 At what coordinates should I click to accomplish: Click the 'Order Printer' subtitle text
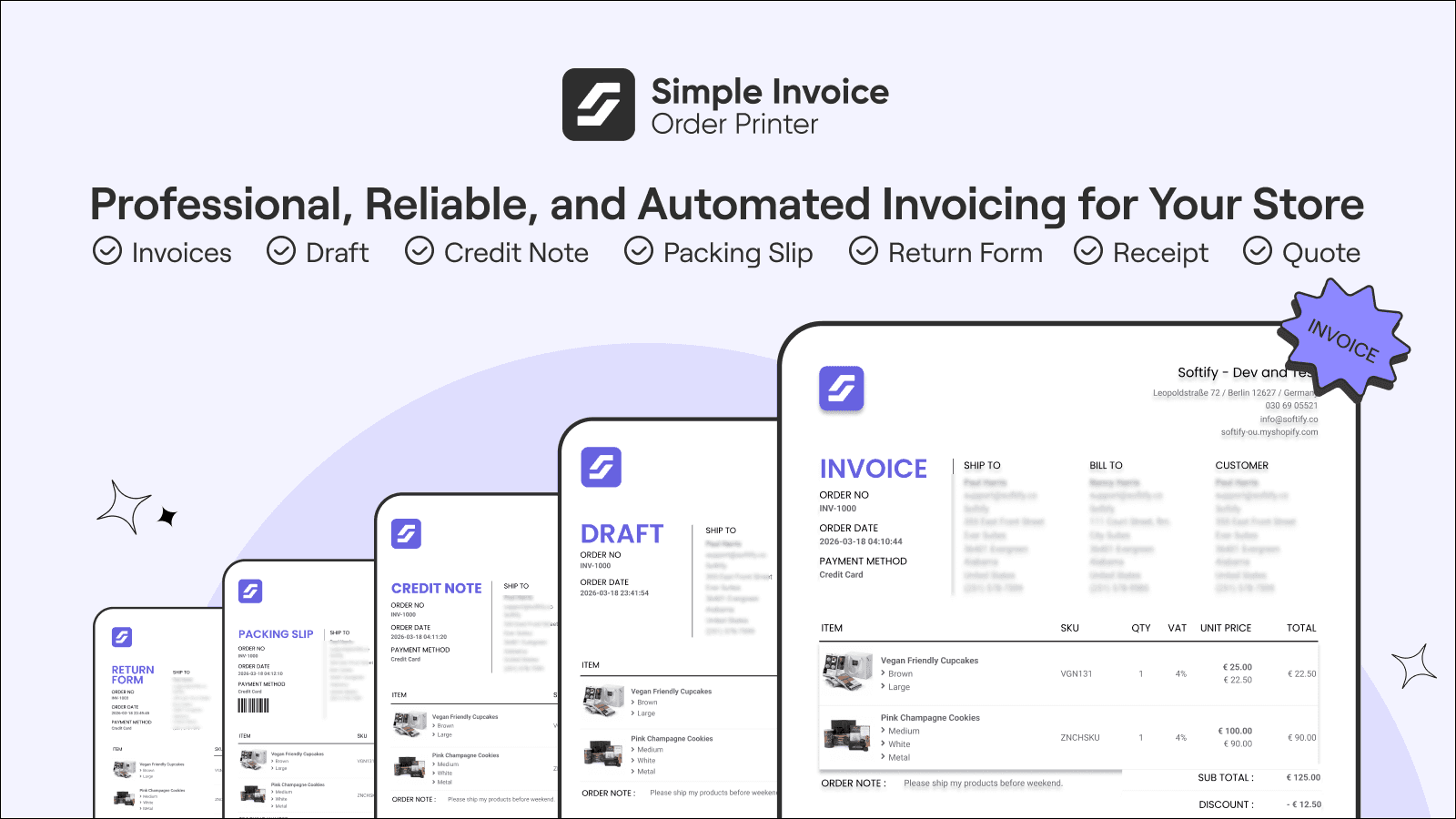[734, 124]
